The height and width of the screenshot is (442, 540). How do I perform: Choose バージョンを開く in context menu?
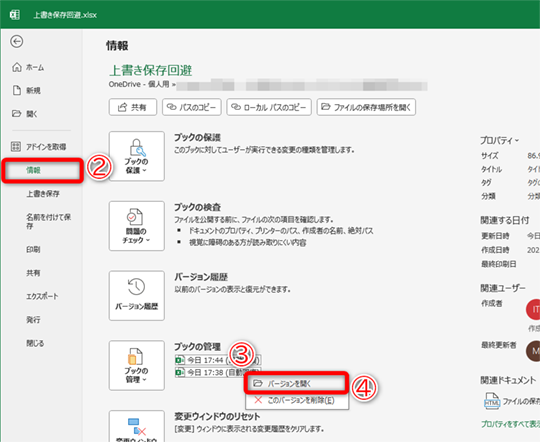[x=296, y=383]
